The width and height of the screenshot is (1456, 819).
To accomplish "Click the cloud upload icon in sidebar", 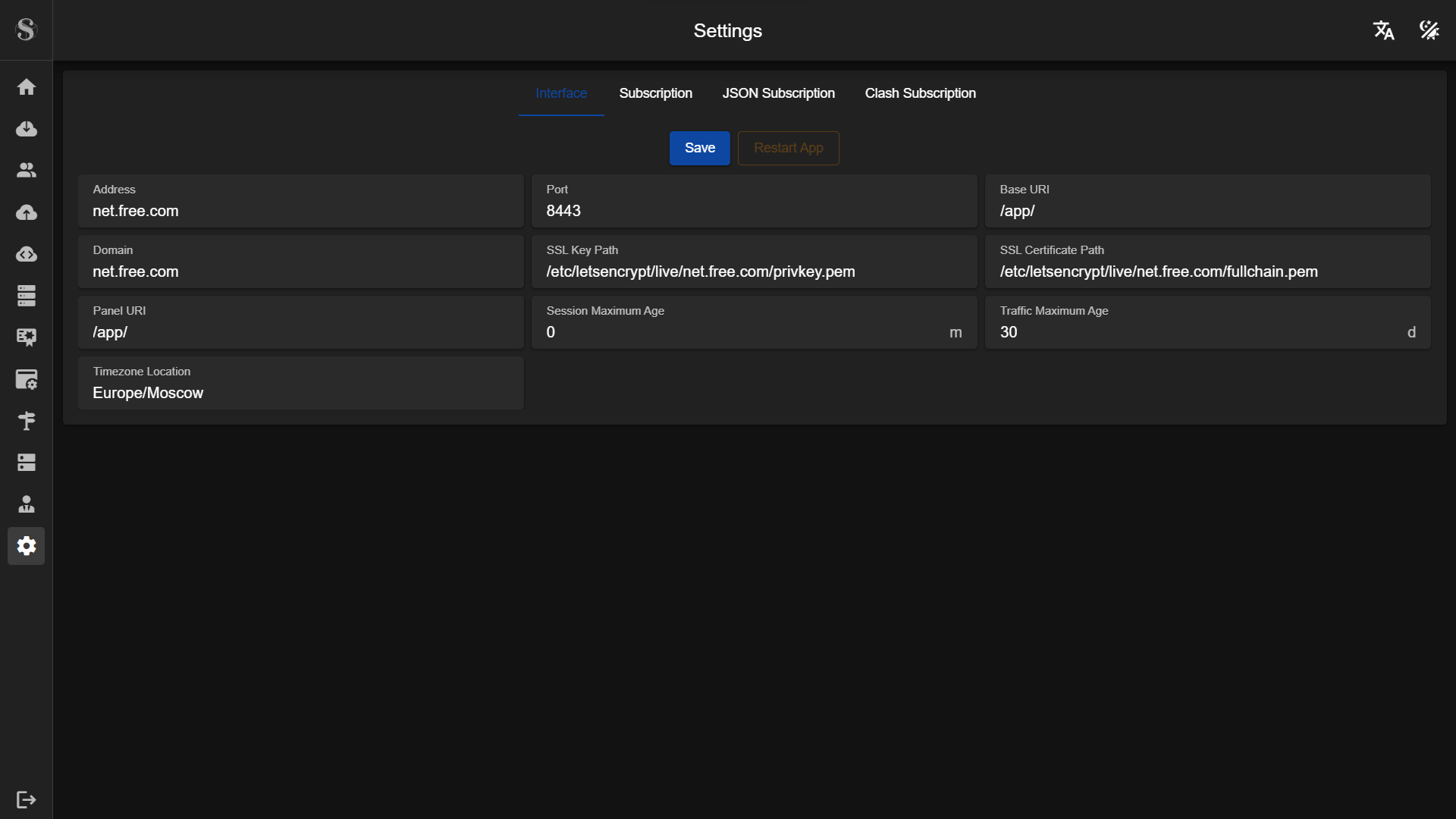I will tap(27, 212).
